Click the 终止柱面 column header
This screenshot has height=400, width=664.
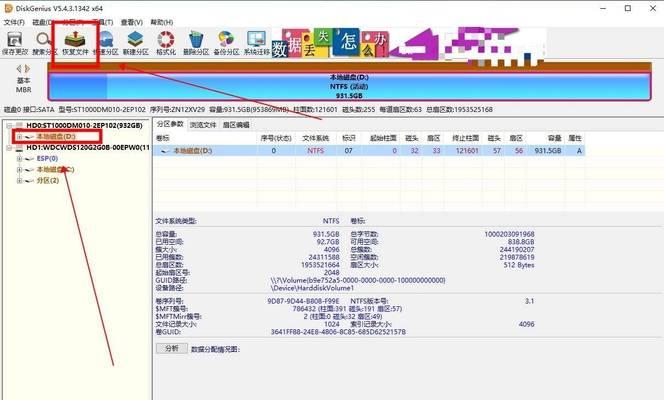click(x=465, y=138)
